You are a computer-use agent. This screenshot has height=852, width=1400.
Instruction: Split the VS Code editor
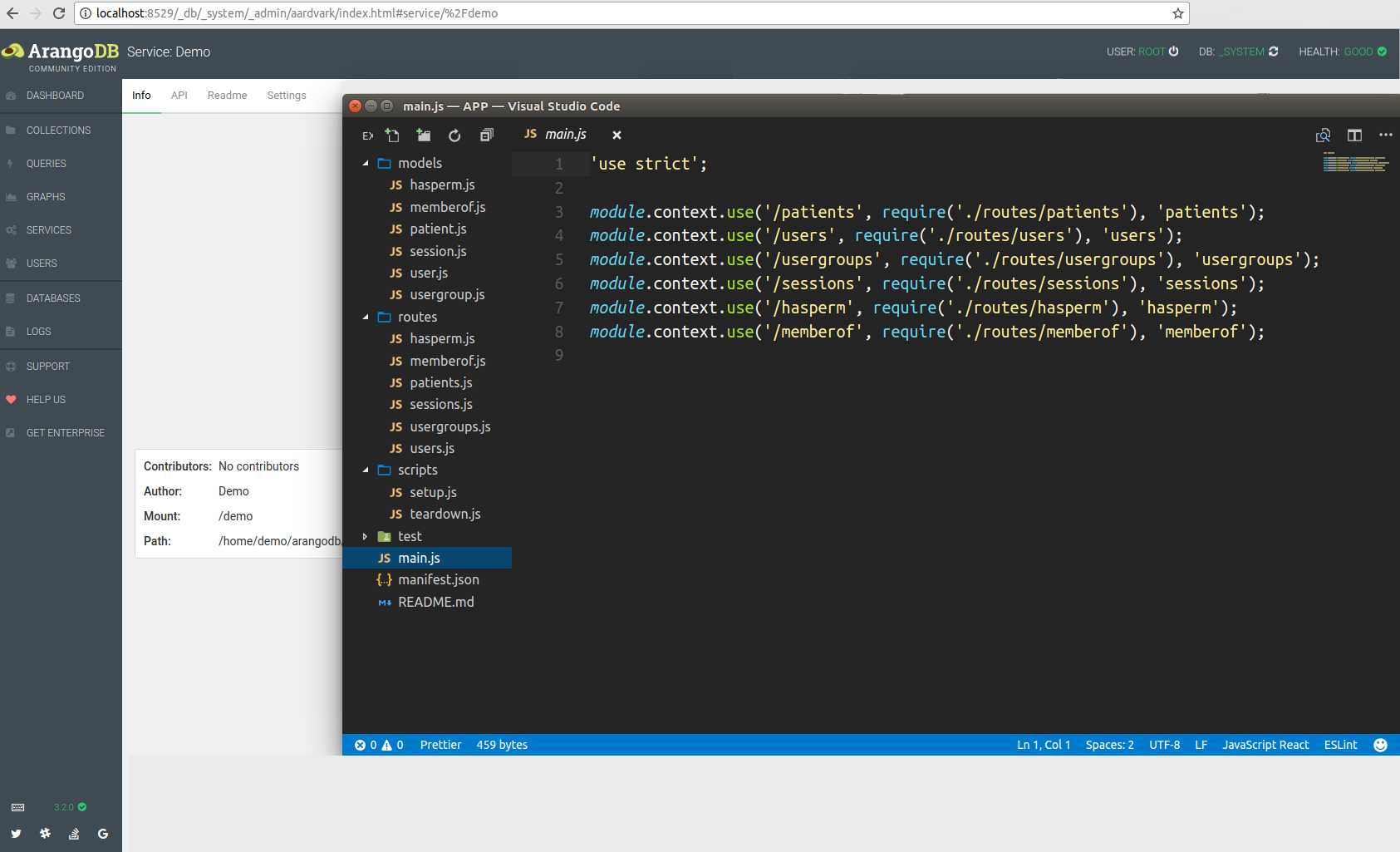[x=1354, y=135]
